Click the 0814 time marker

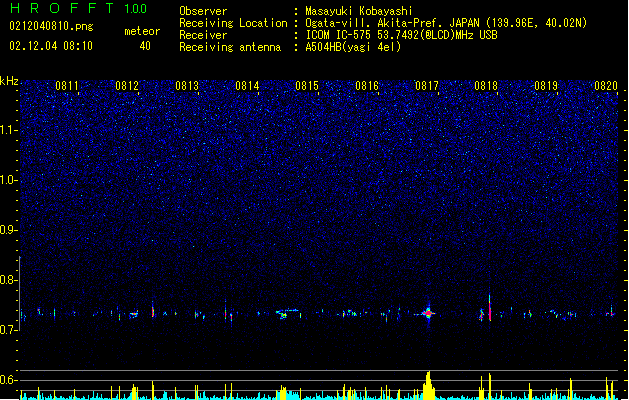tap(247, 86)
